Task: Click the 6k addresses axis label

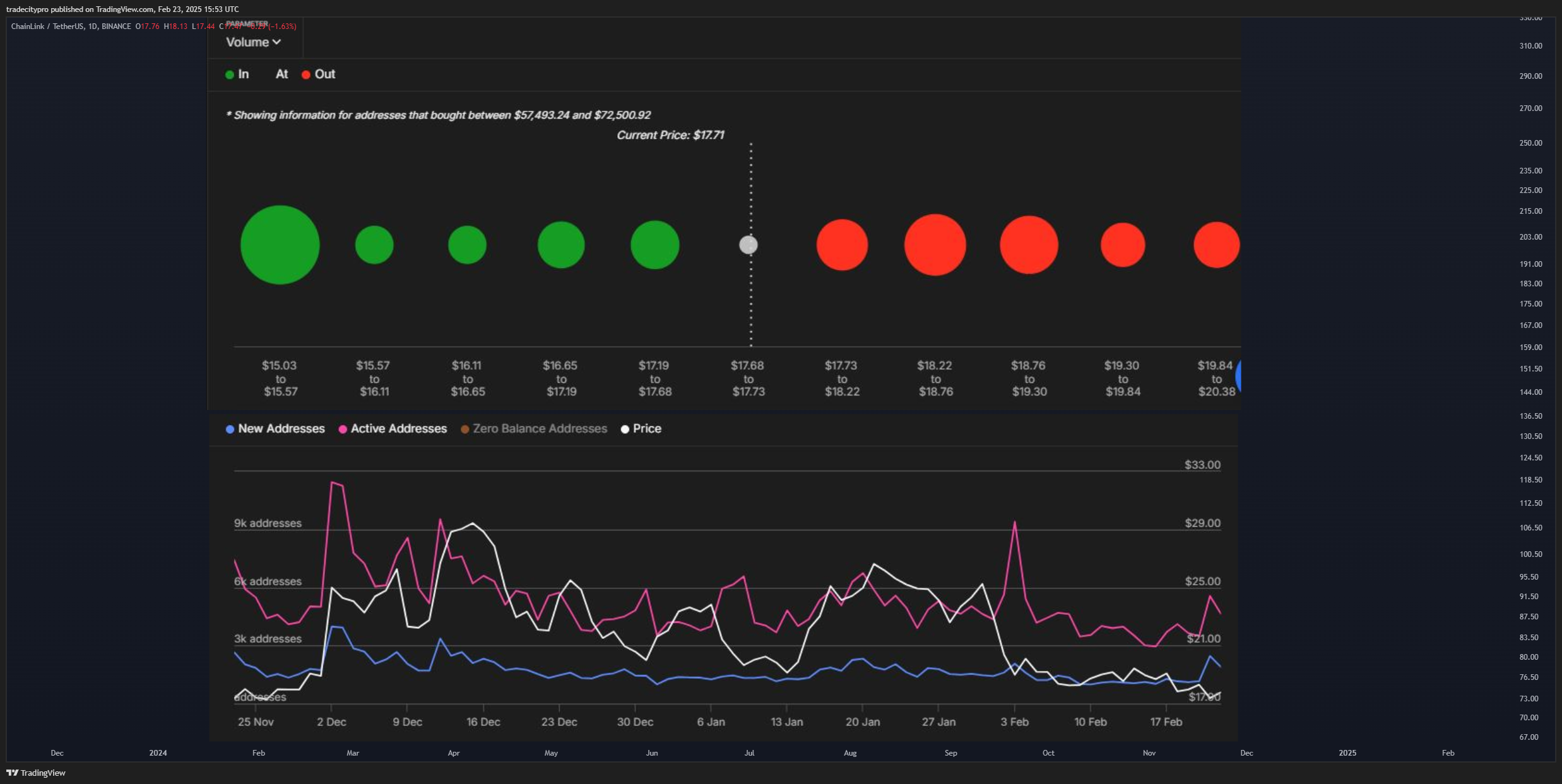Action: pyautogui.click(x=268, y=582)
